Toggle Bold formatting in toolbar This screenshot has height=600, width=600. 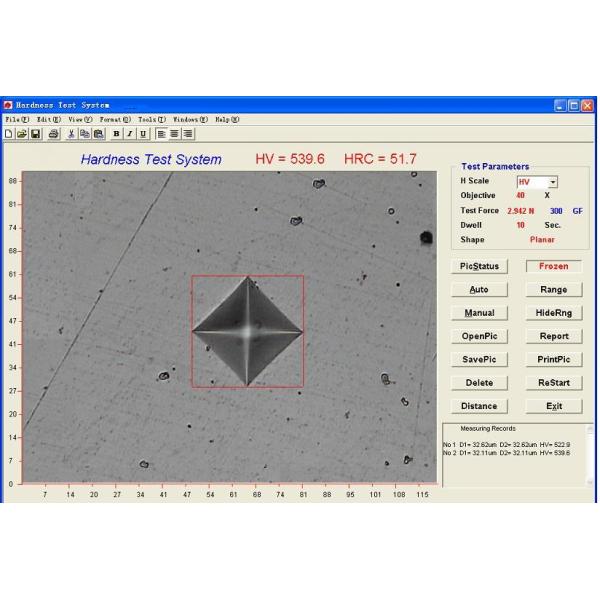coord(117,133)
